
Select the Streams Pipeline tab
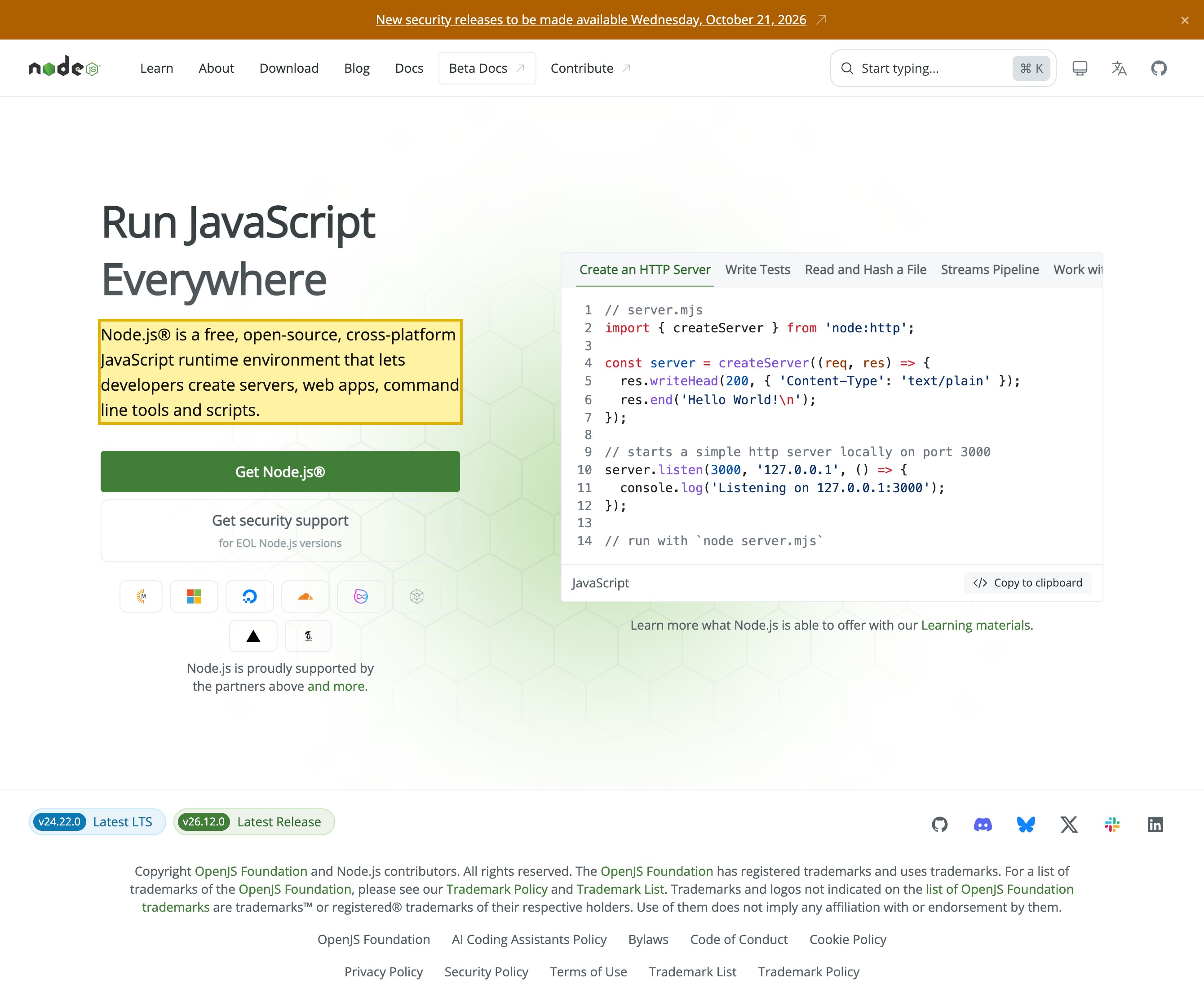point(990,269)
